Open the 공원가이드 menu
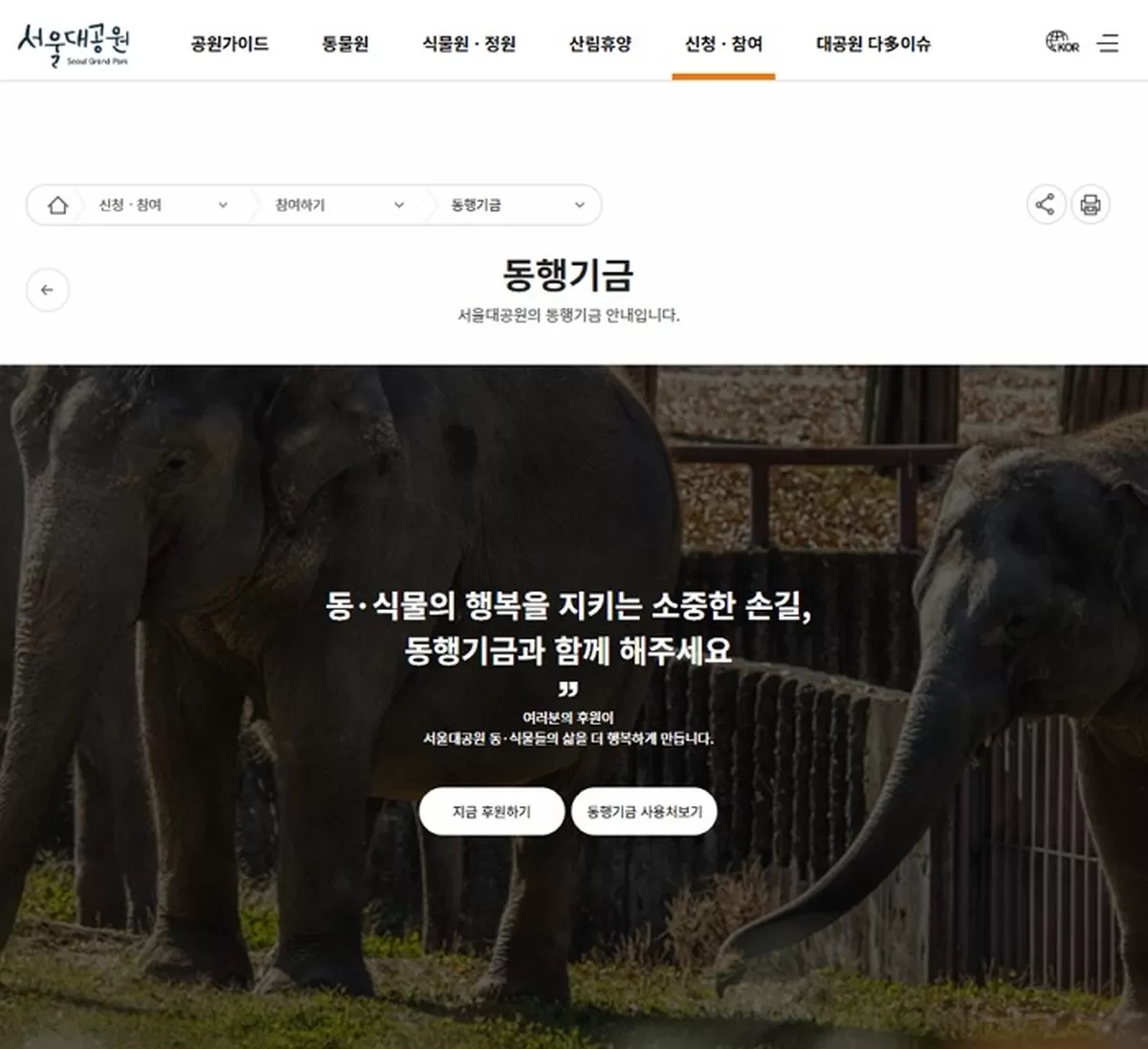 (x=230, y=43)
